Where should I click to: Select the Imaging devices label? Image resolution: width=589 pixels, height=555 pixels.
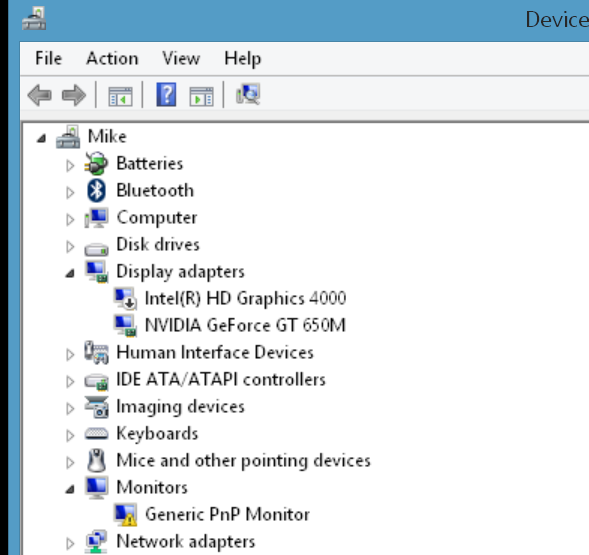[180, 407]
